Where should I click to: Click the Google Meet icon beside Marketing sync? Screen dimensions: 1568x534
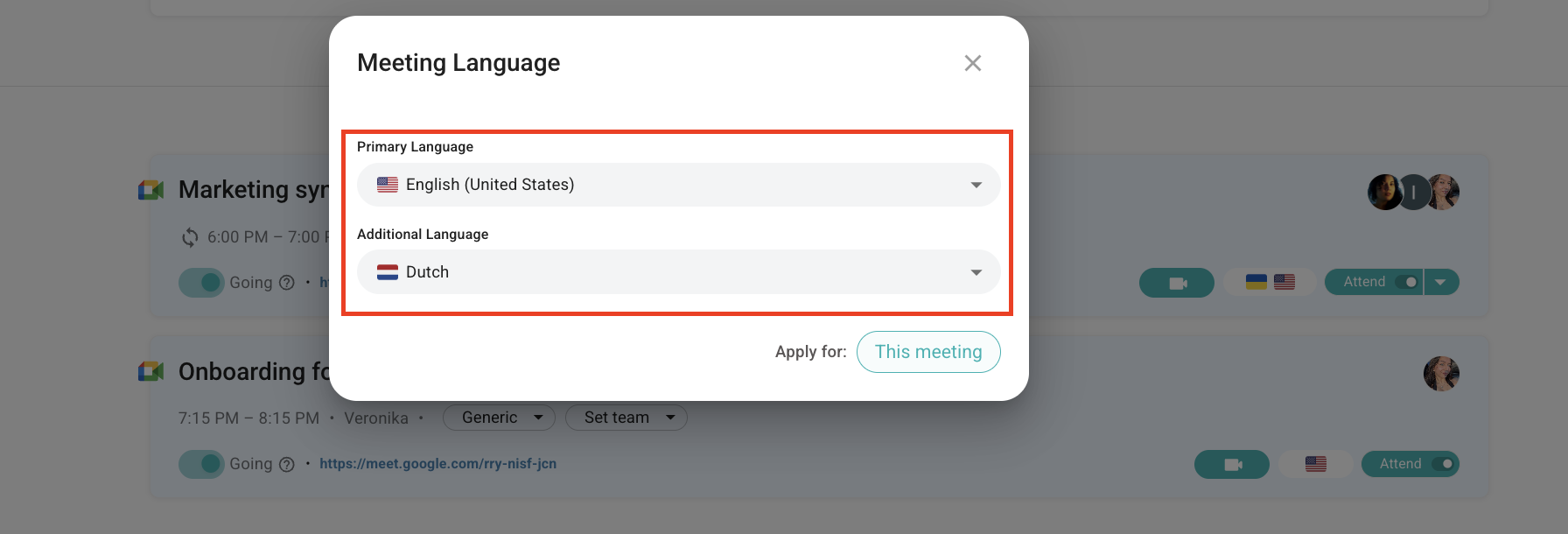point(151,190)
